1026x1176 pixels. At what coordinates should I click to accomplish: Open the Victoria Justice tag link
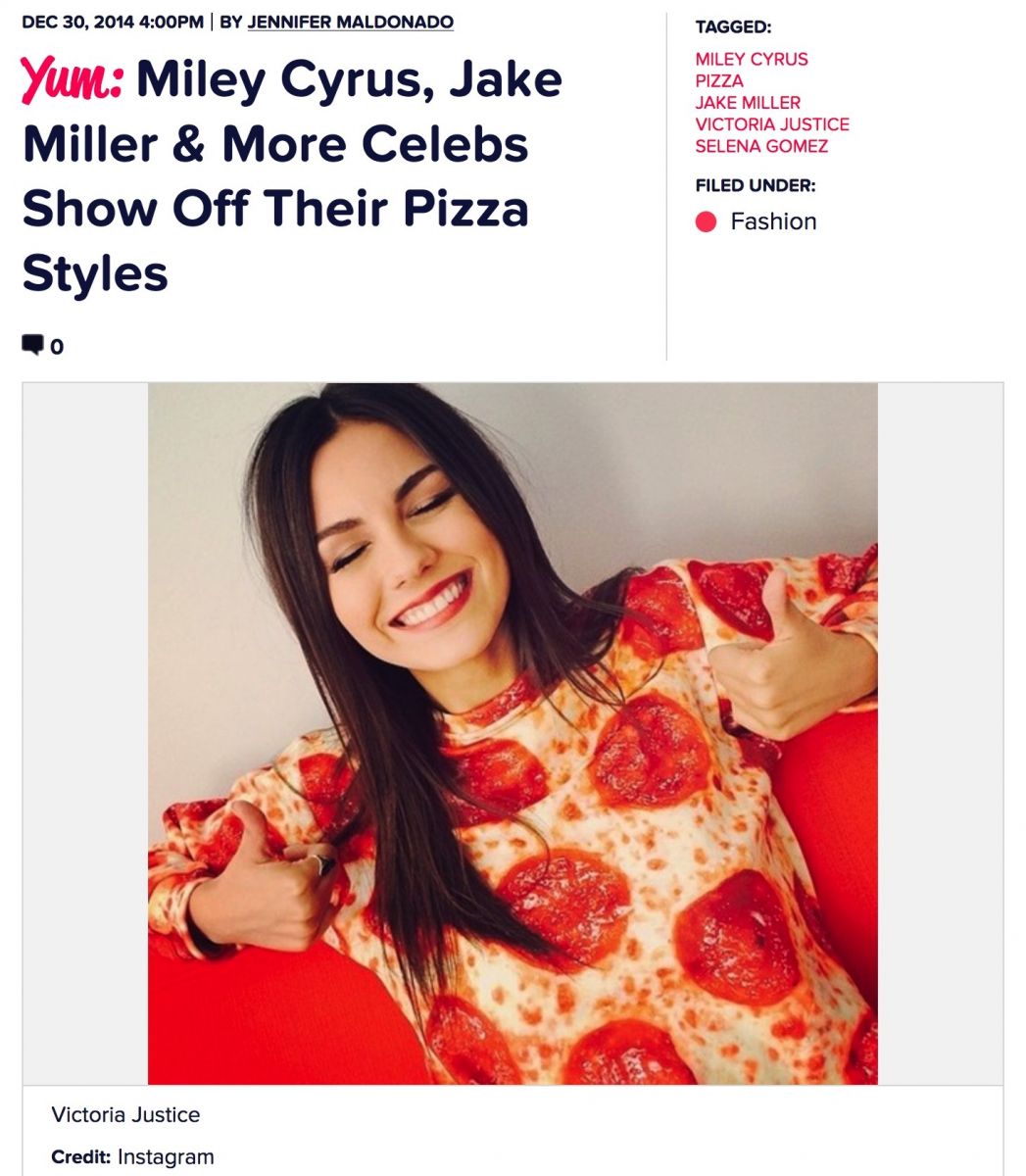pyautogui.click(x=771, y=124)
